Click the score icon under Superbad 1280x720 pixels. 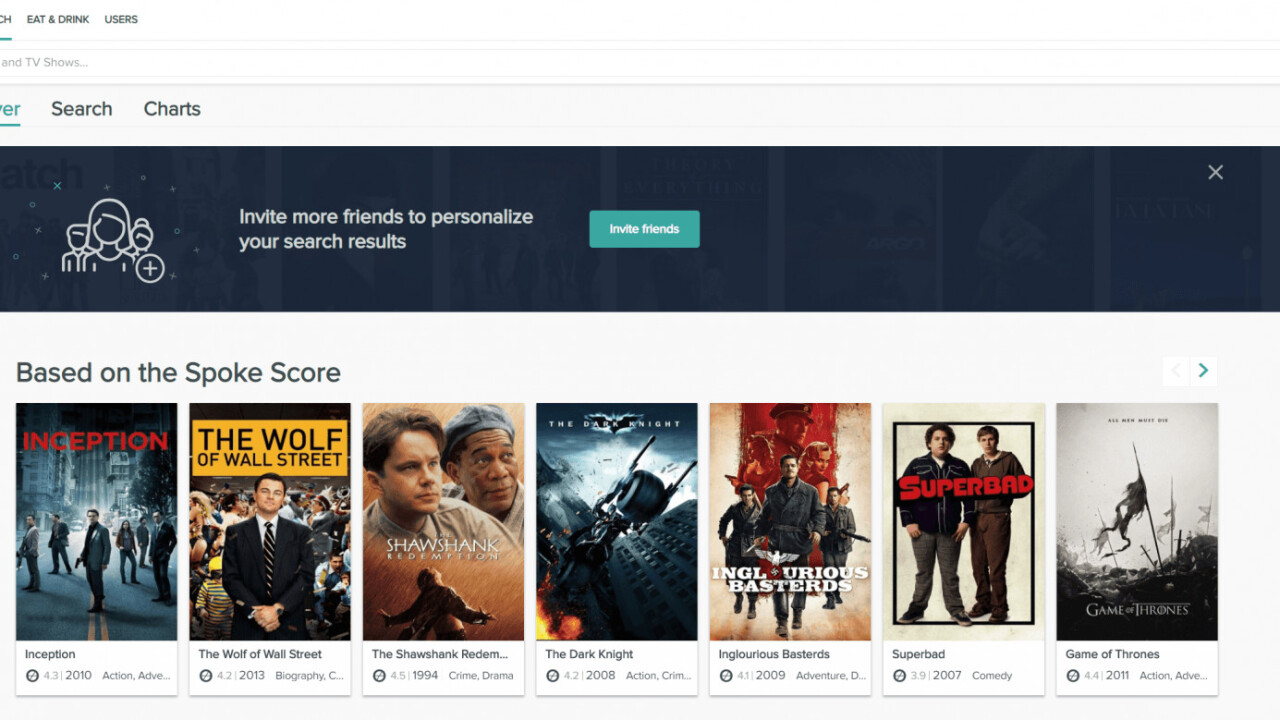[x=899, y=676]
